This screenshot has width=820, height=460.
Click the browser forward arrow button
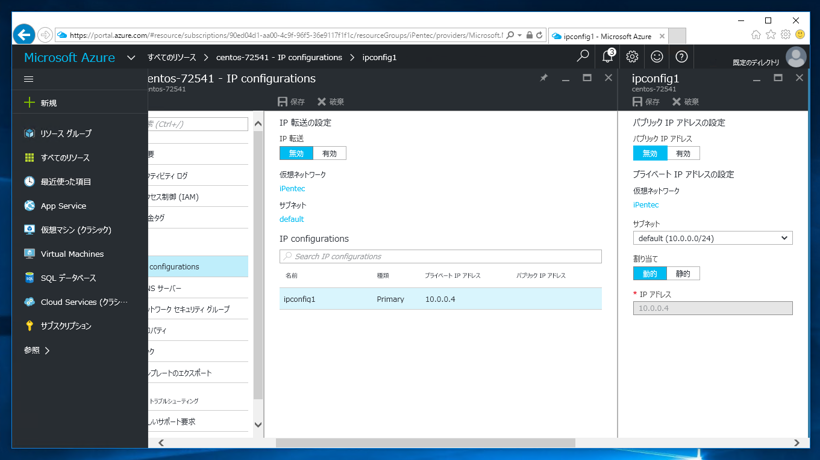45,35
